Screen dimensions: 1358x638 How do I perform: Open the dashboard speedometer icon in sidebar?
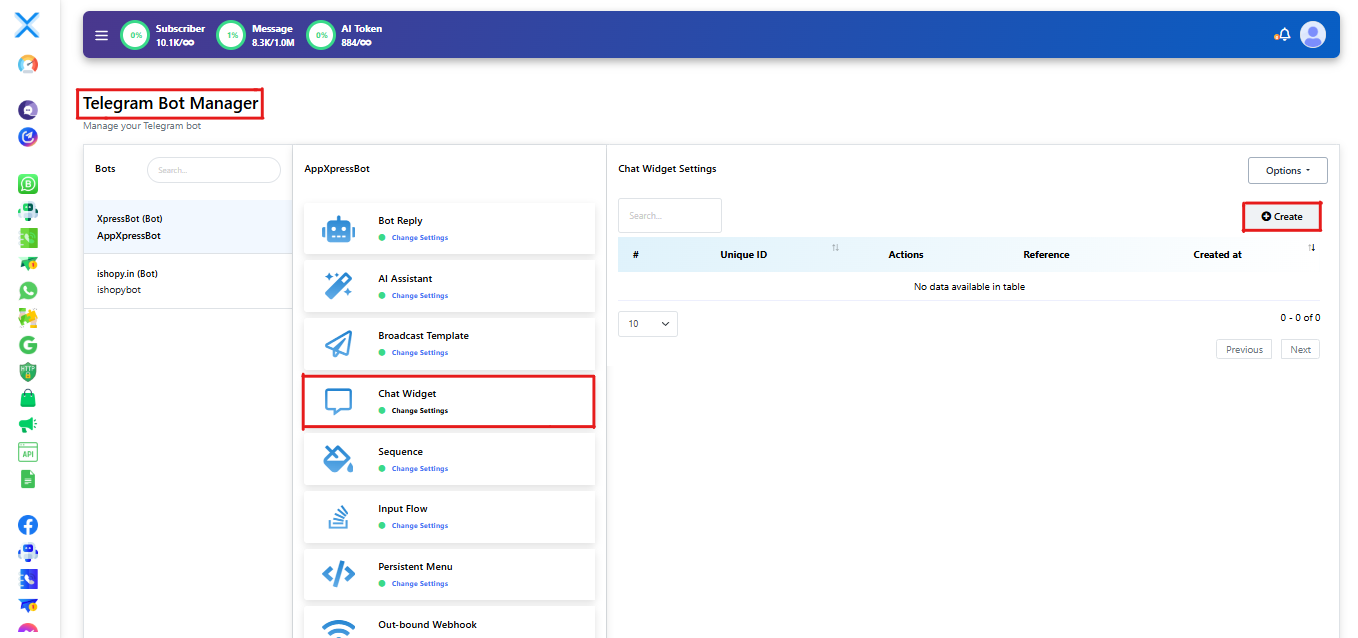(28, 64)
